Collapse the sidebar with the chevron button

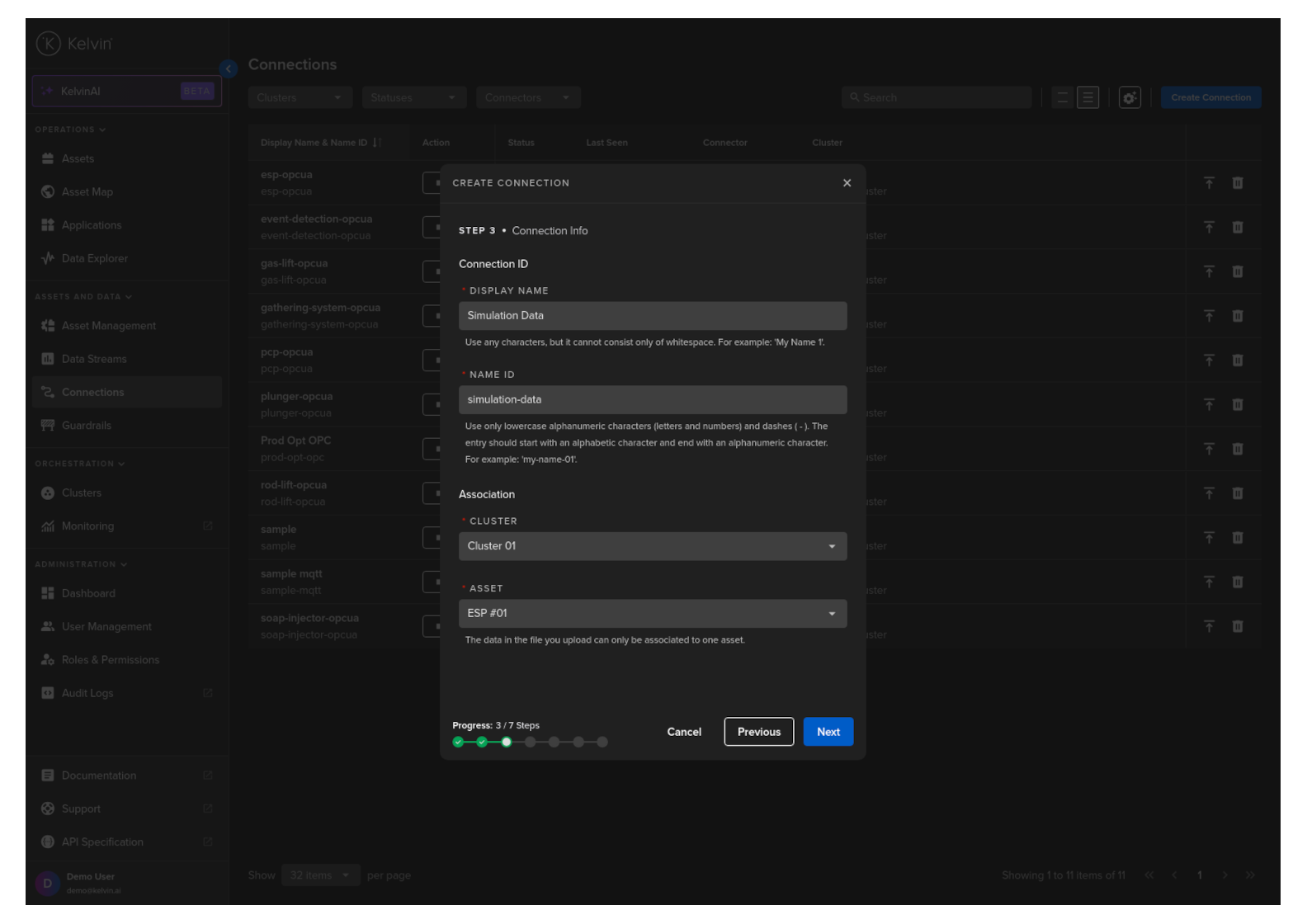[229, 69]
